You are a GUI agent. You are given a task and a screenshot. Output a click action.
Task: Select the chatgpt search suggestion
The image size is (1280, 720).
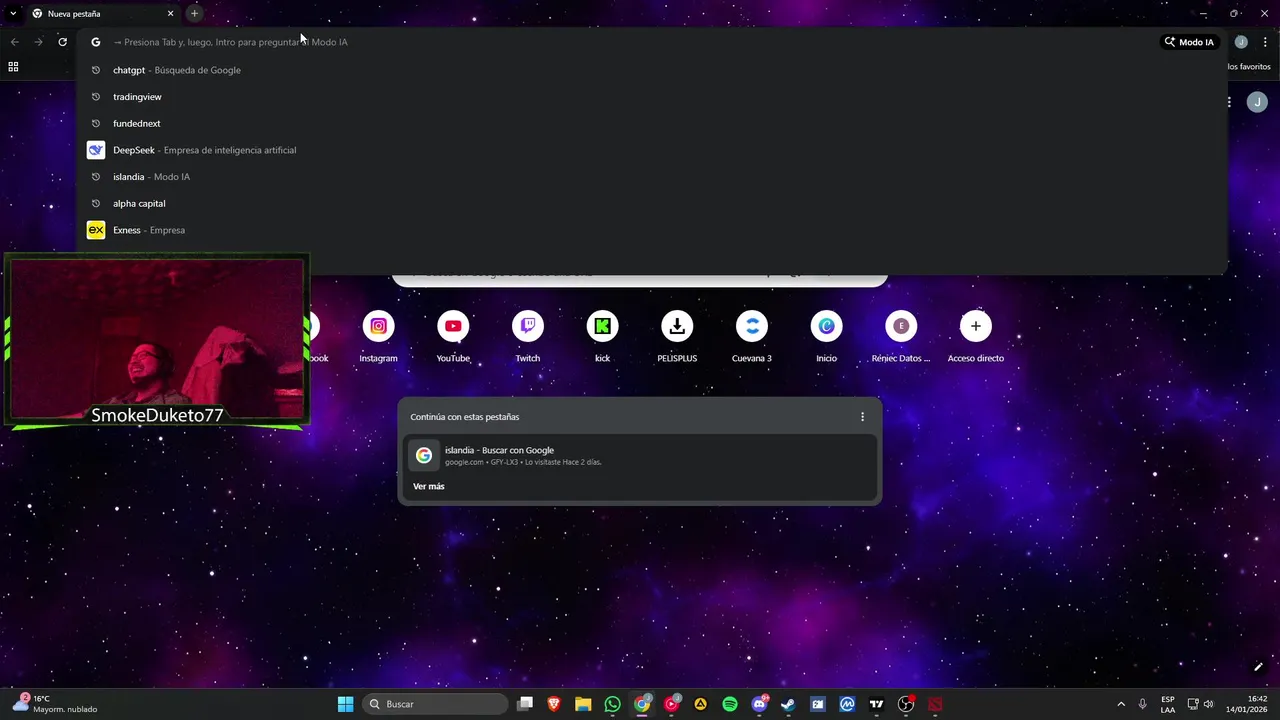click(x=652, y=70)
